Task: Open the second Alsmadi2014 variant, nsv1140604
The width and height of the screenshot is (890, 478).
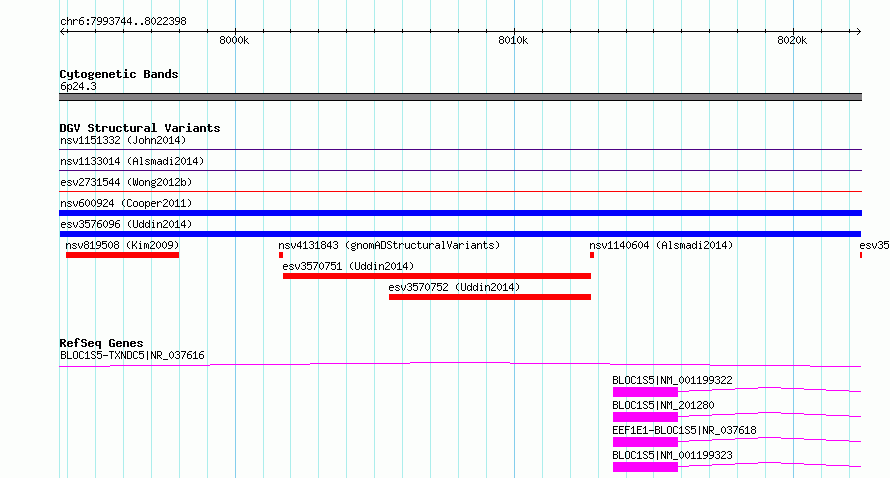Action: coord(661,245)
